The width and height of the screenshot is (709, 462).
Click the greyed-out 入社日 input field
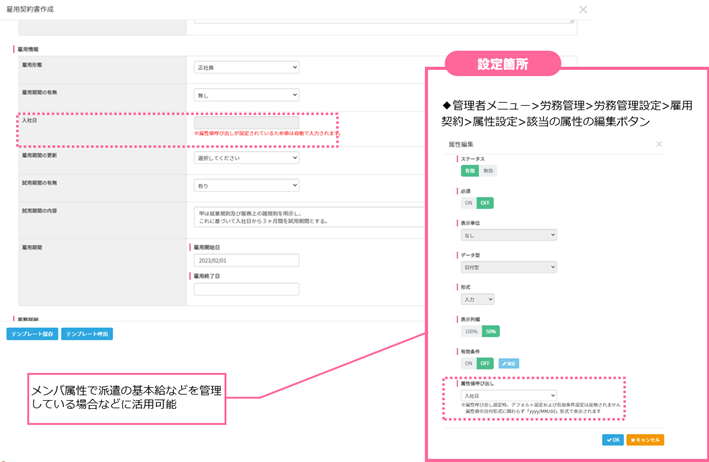(246, 123)
